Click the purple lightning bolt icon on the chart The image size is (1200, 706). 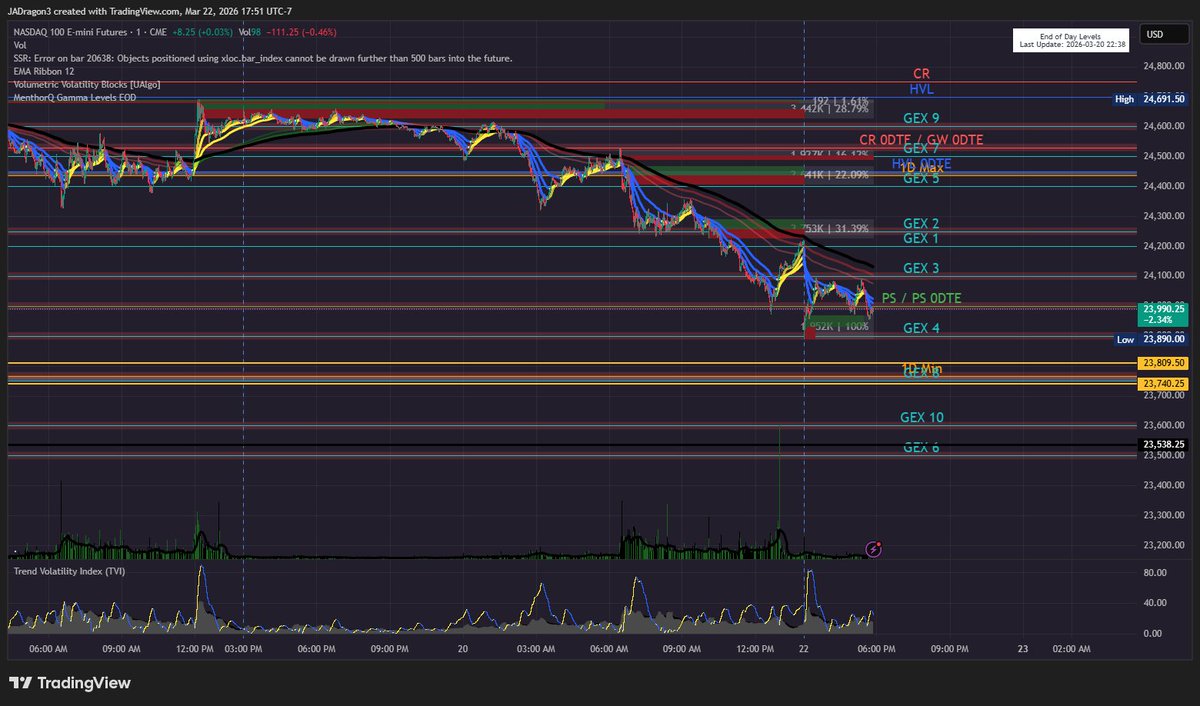click(873, 548)
